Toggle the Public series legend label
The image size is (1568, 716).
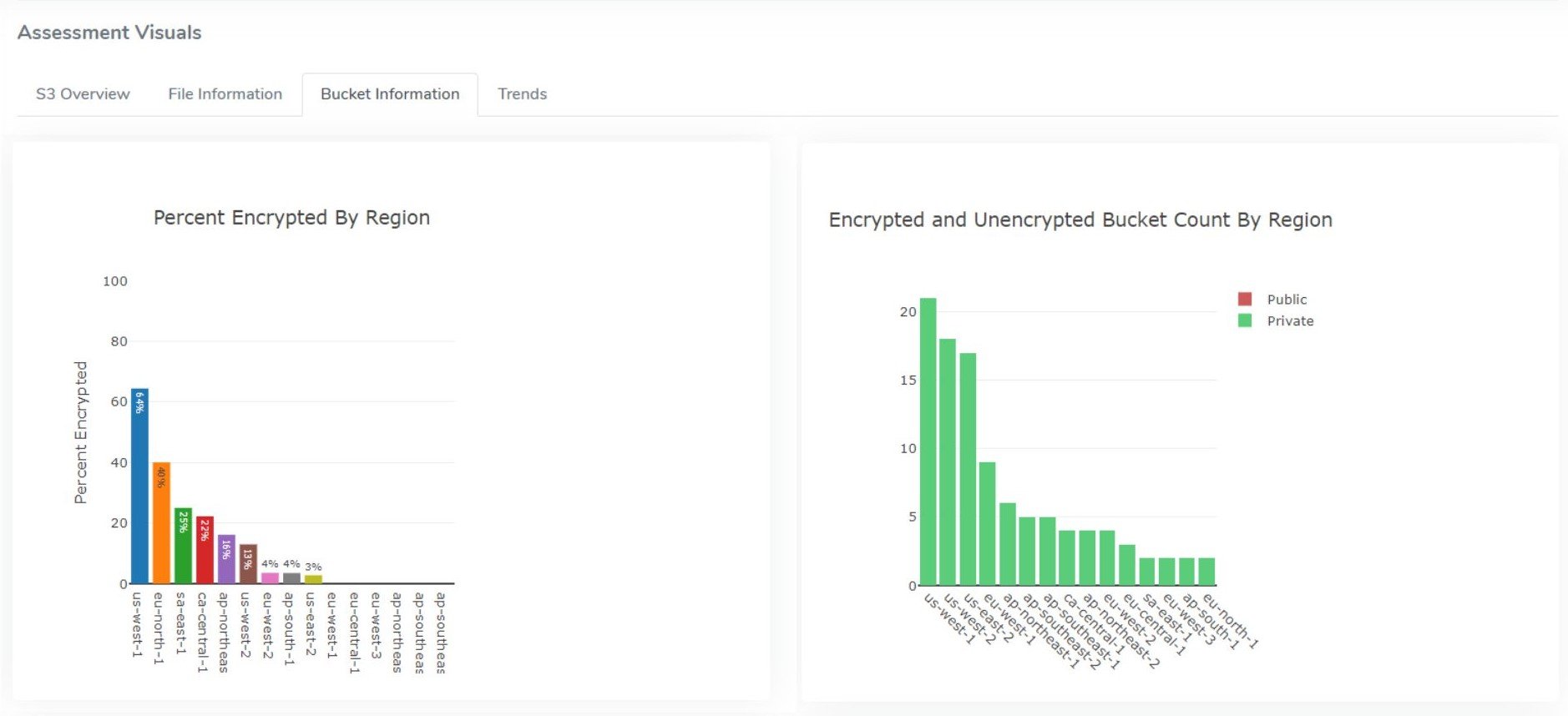click(1287, 300)
